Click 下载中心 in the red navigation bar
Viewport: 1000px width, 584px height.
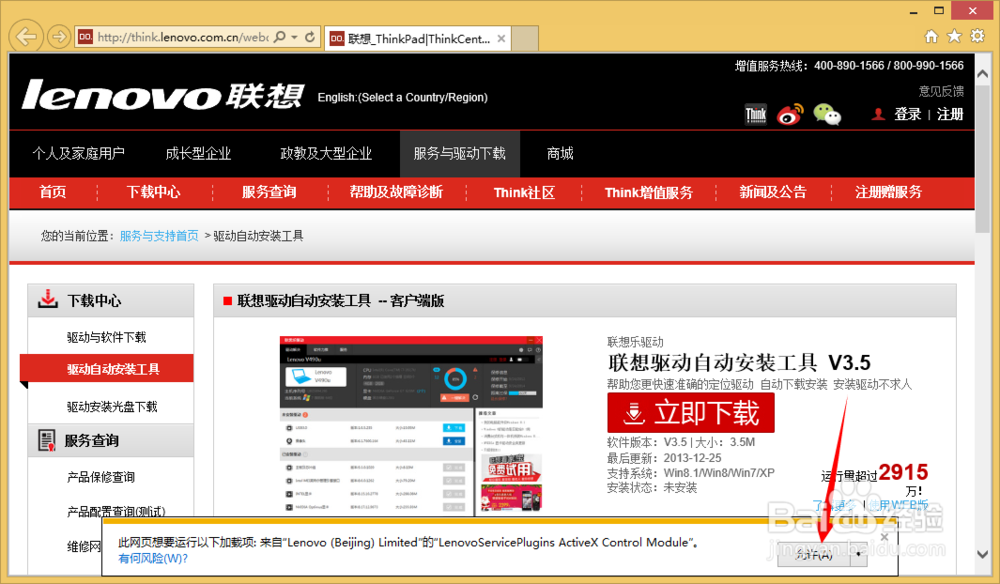(x=153, y=192)
